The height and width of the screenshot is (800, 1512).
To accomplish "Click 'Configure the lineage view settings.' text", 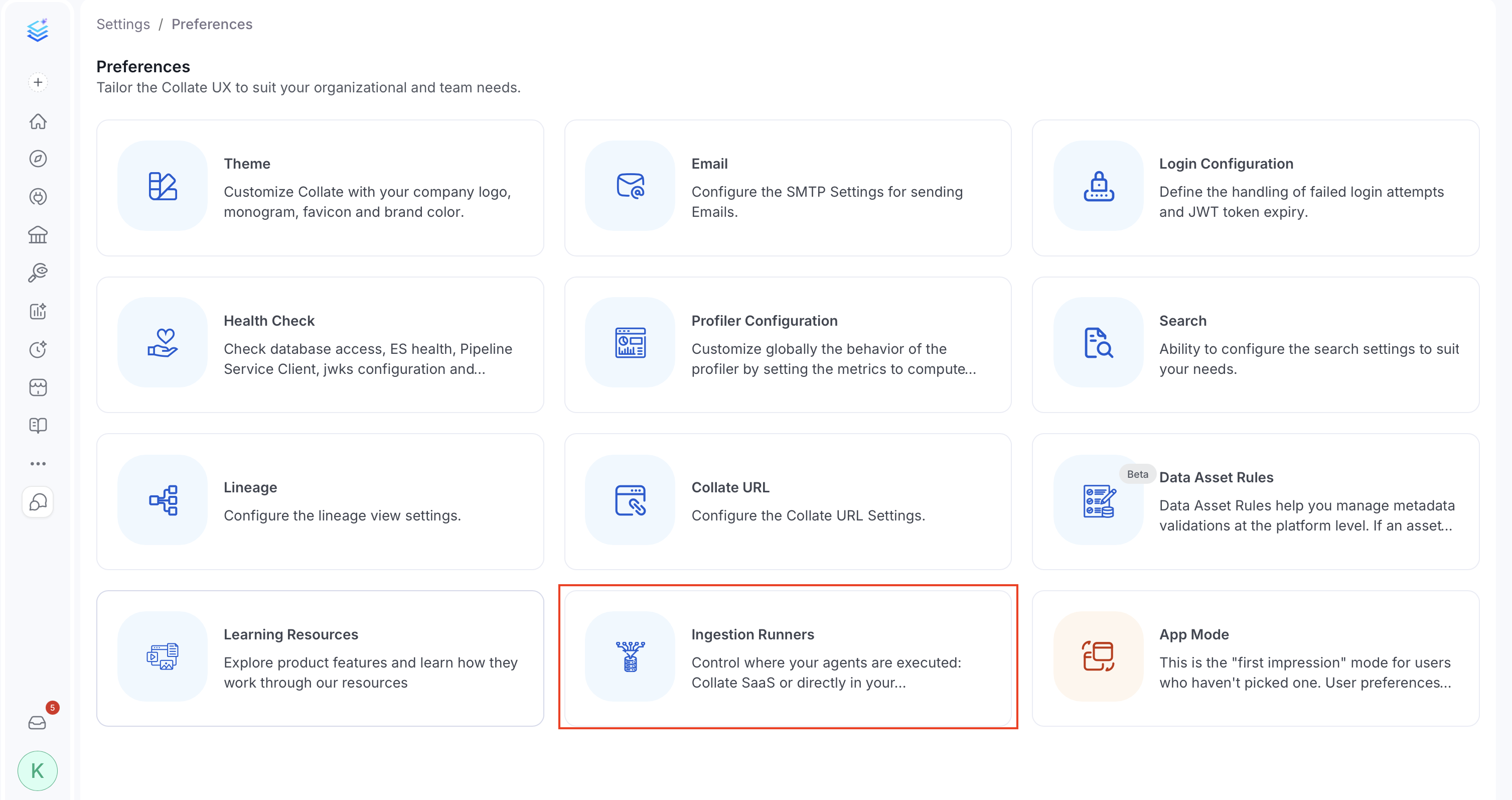I will pyautogui.click(x=342, y=516).
